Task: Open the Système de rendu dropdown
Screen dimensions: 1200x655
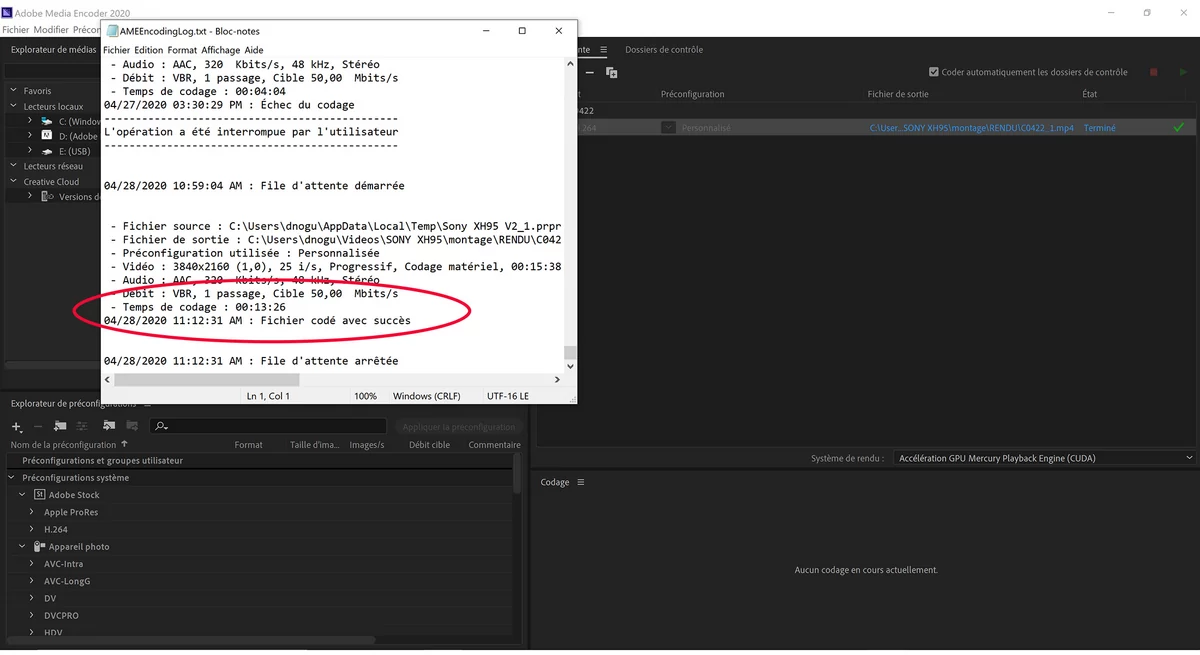Action: [1043, 458]
